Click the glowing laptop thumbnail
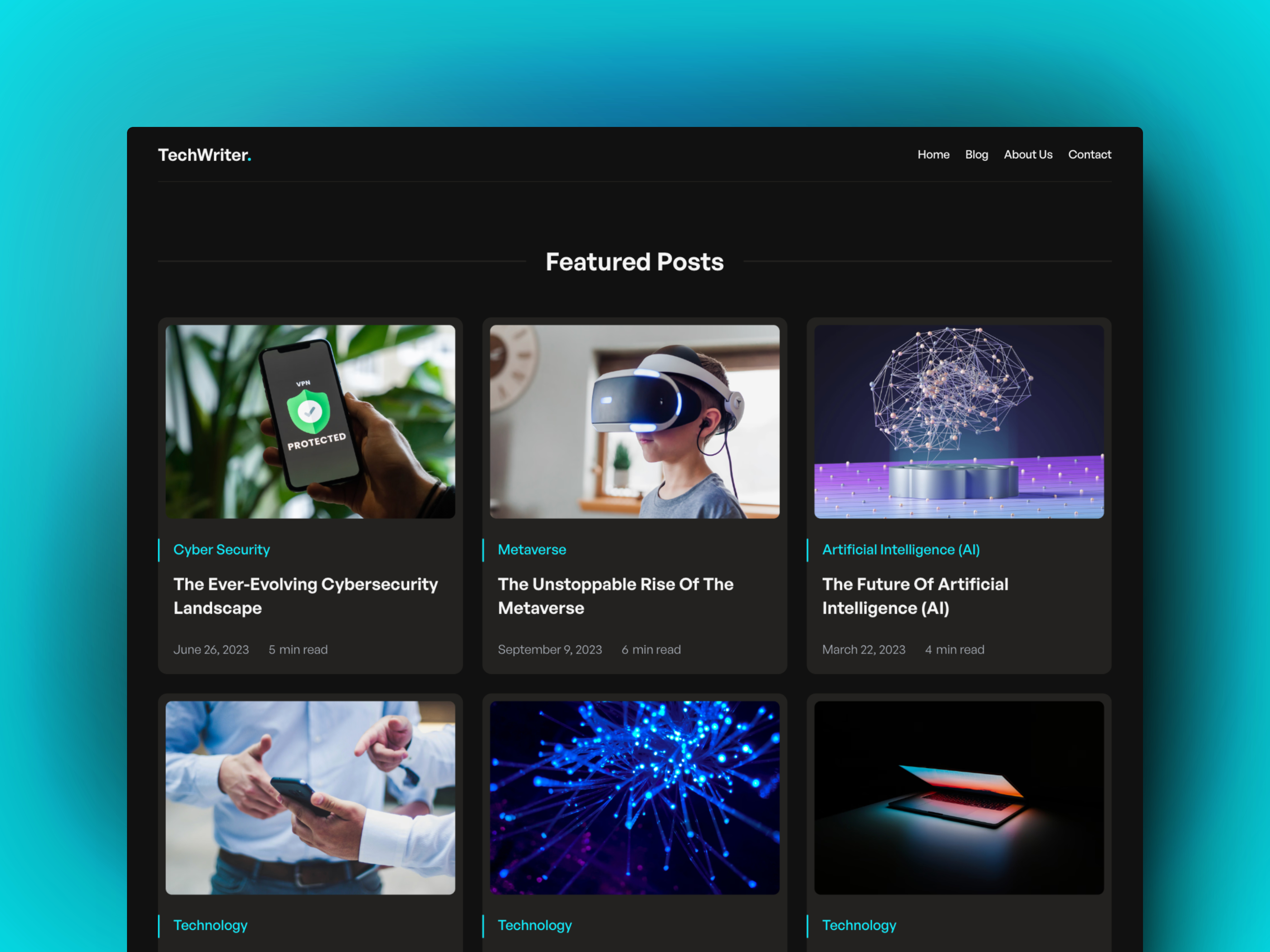Viewport: 1270px width, 952px height. point(958,797)
